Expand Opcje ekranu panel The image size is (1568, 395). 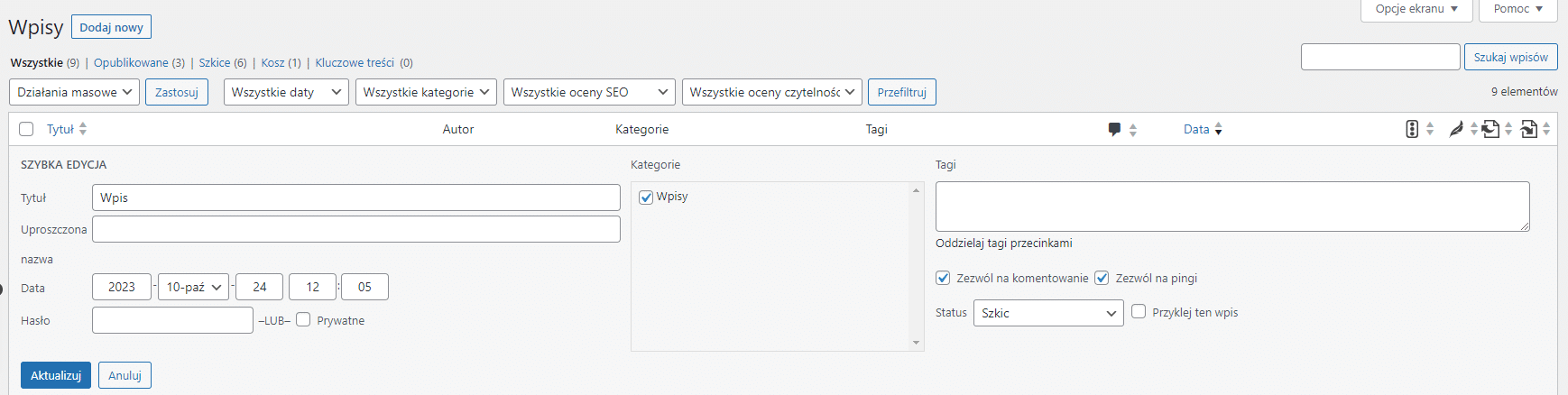[1416, 9]
